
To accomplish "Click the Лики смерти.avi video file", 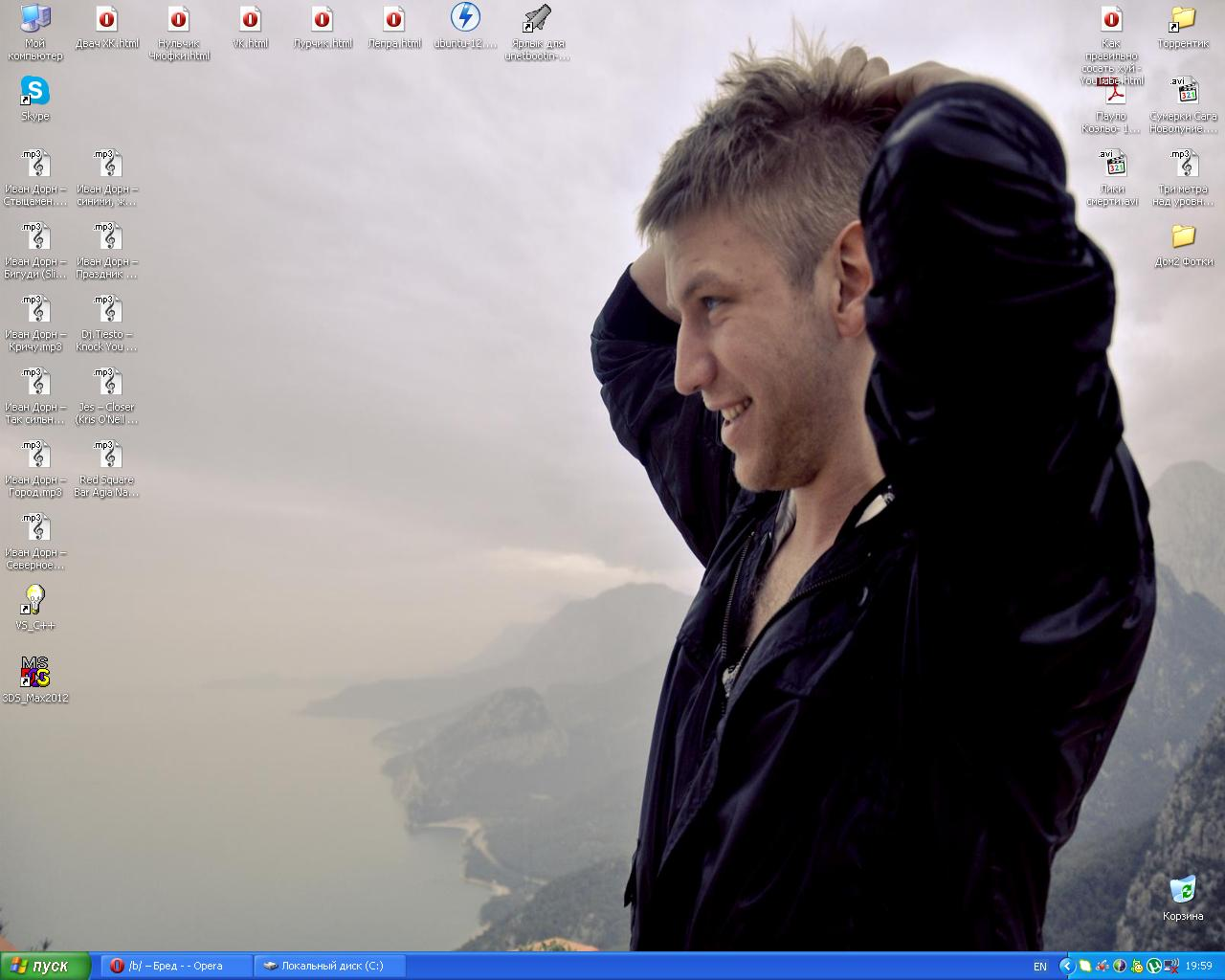I will 1112,165.
